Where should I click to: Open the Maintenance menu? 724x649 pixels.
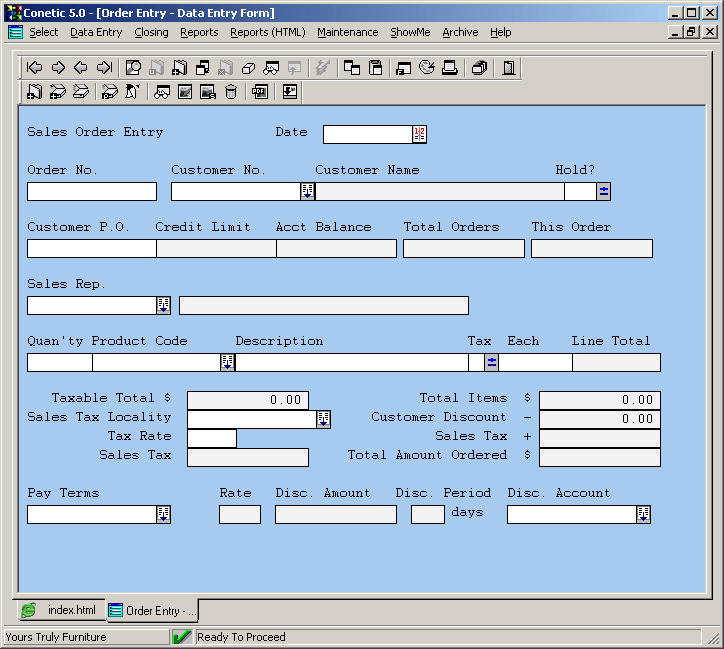pyautogui.click(x=347, y=32)
